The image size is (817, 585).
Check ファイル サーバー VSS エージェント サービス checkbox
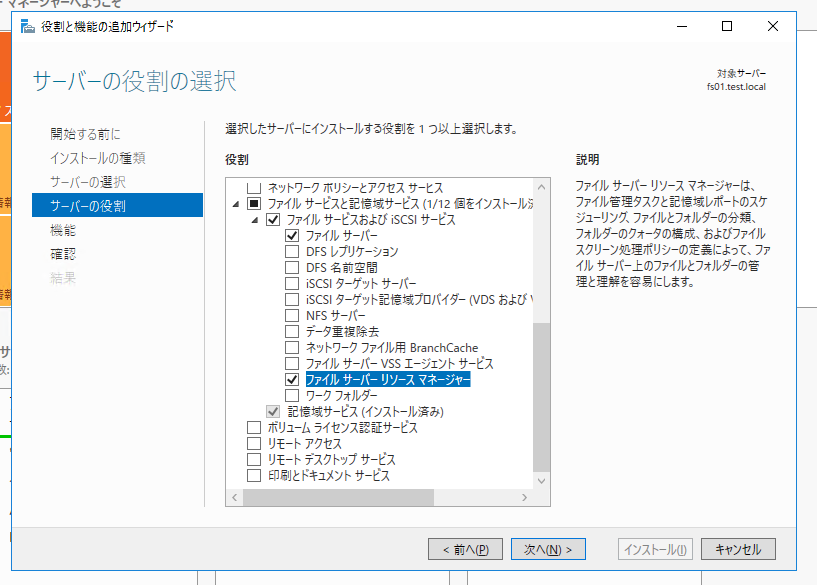coord(292,363)
